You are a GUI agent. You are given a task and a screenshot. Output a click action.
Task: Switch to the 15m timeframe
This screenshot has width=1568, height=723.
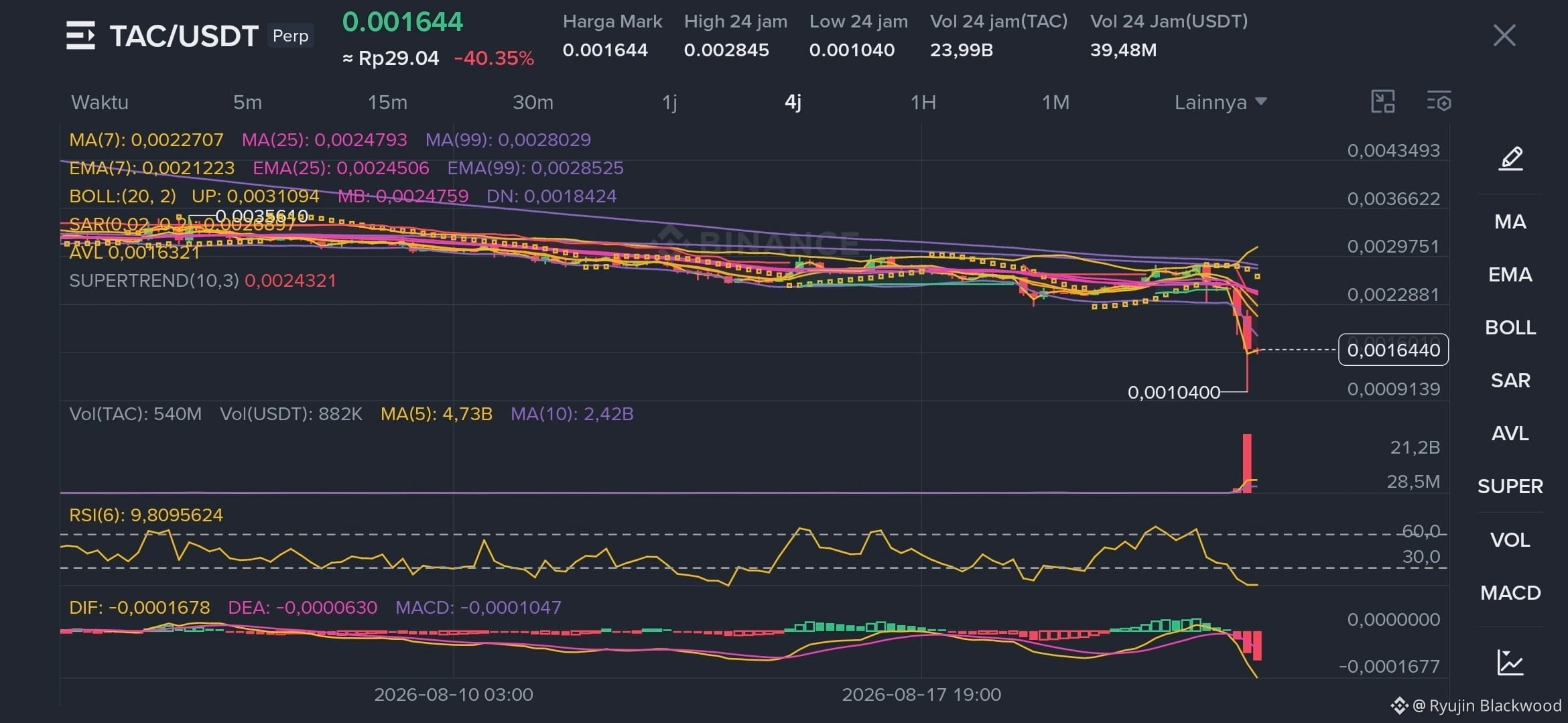pos(387,103)
